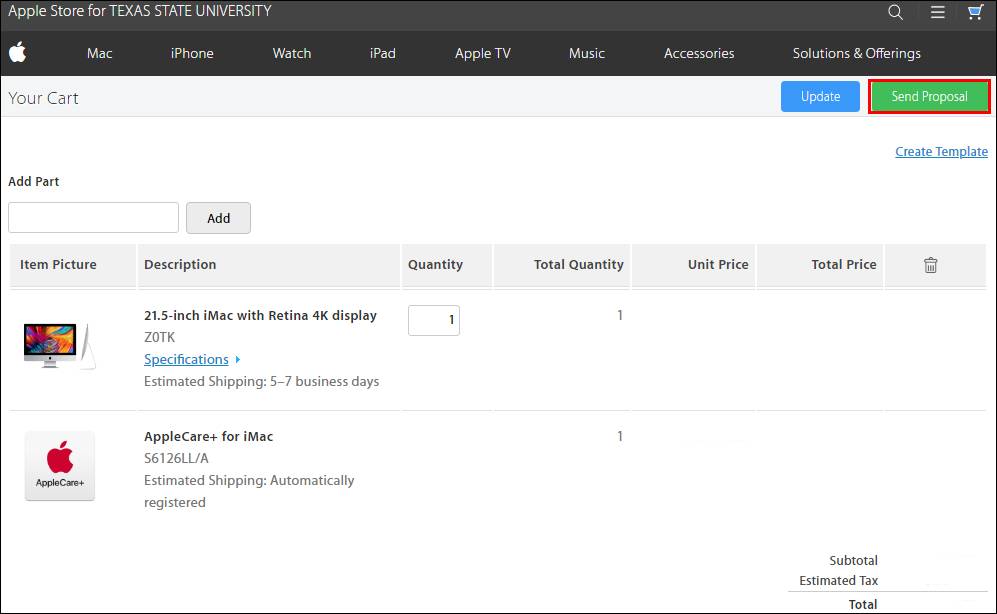Open the Music menu
The image size is (997, 614).
[587, 53]
